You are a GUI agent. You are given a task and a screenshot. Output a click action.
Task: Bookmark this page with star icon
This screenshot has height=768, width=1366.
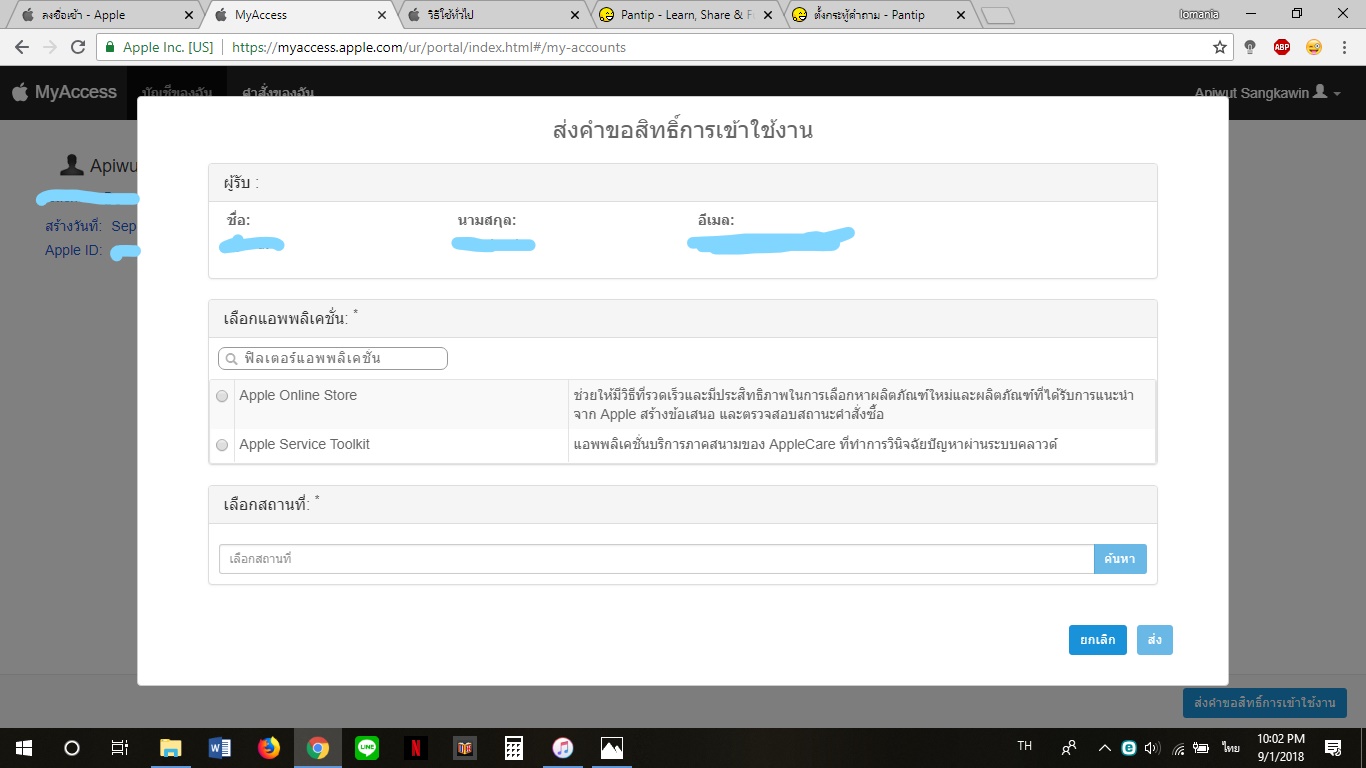click(1219, 47)
